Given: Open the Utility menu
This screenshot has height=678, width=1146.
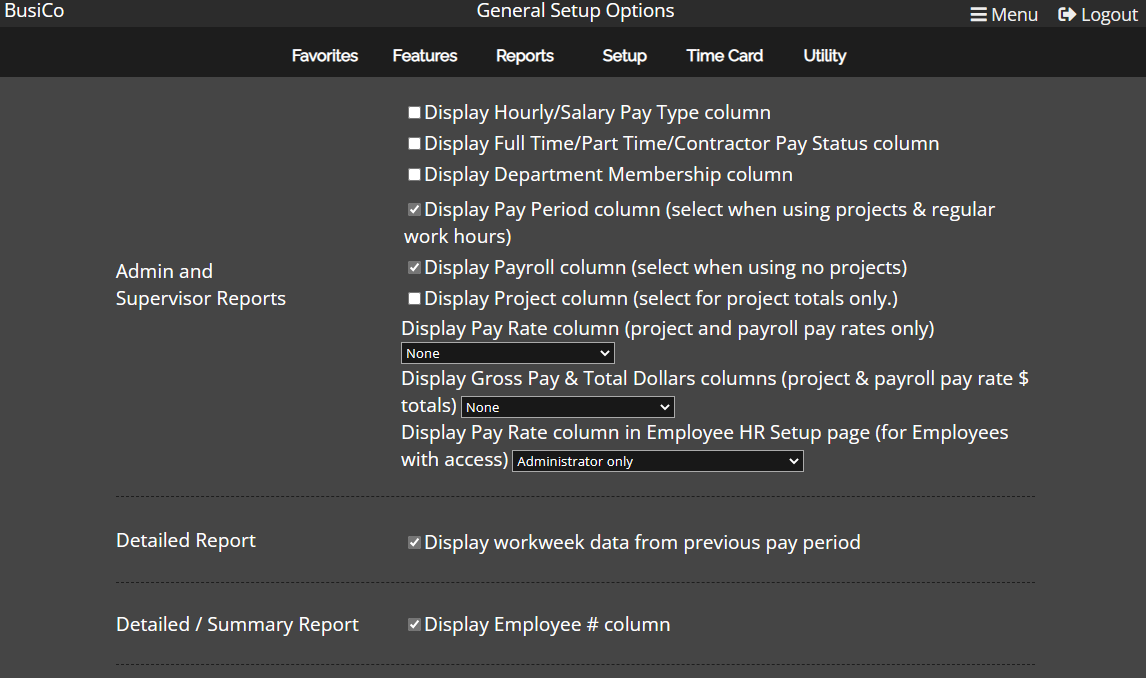Looking at the screenshot, I should click(824, 56).
